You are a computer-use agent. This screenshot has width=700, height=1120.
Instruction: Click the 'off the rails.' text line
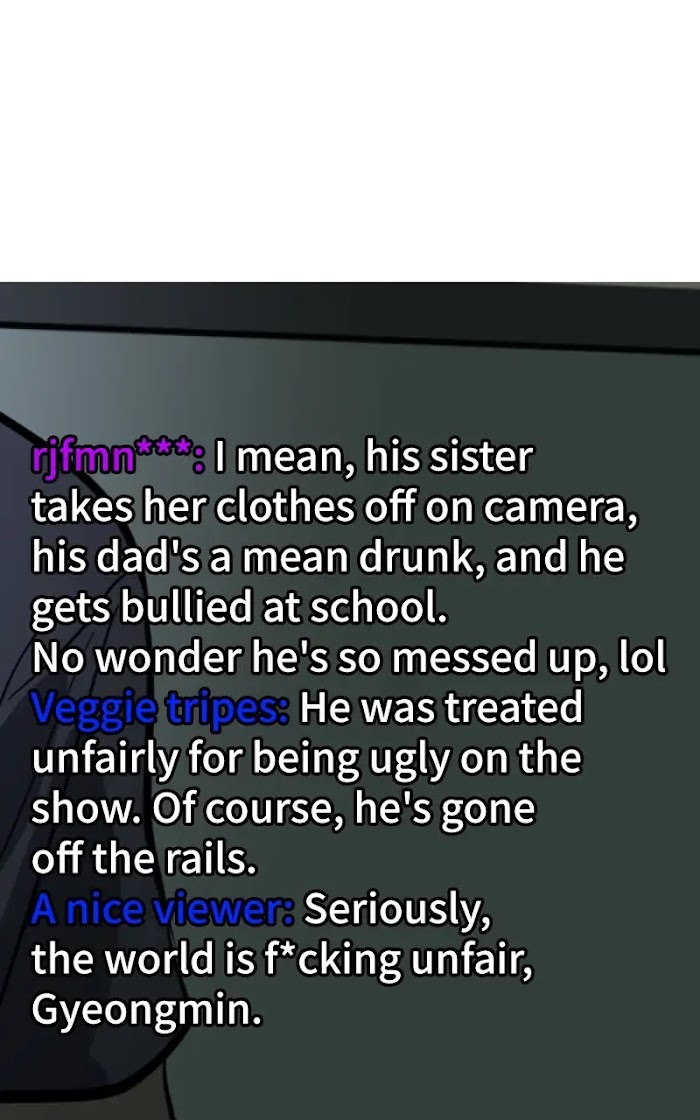[144, 859]
